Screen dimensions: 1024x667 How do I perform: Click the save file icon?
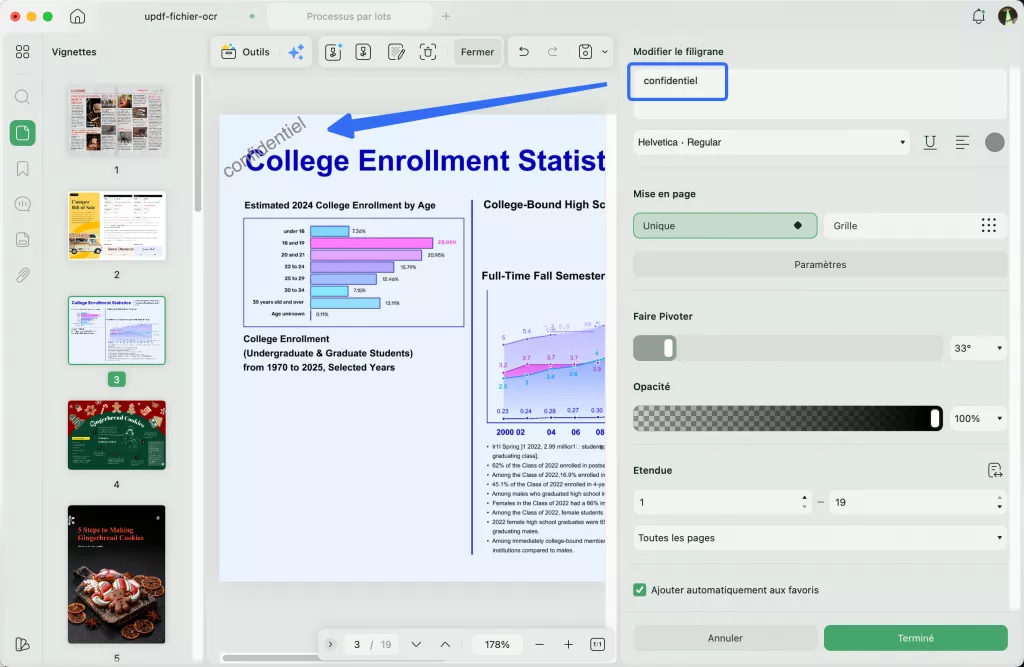point(585,52)
